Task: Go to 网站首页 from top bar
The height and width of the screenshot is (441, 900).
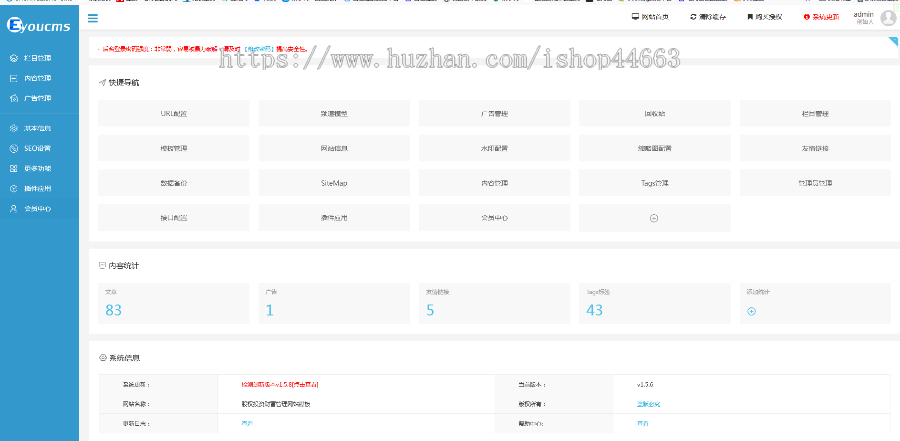Action: point(650,17)
